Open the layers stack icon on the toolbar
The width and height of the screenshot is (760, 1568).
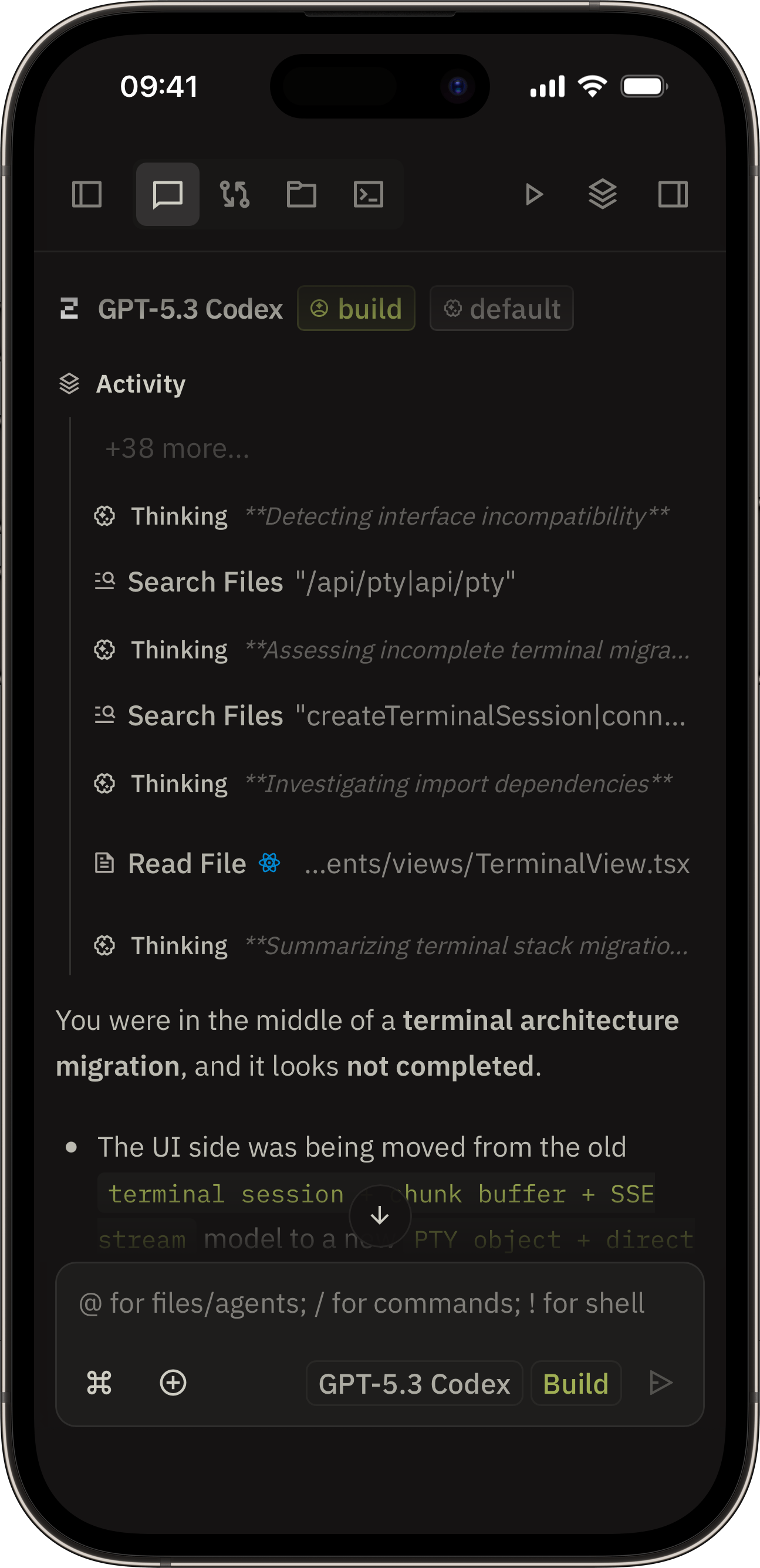point(602,194)
